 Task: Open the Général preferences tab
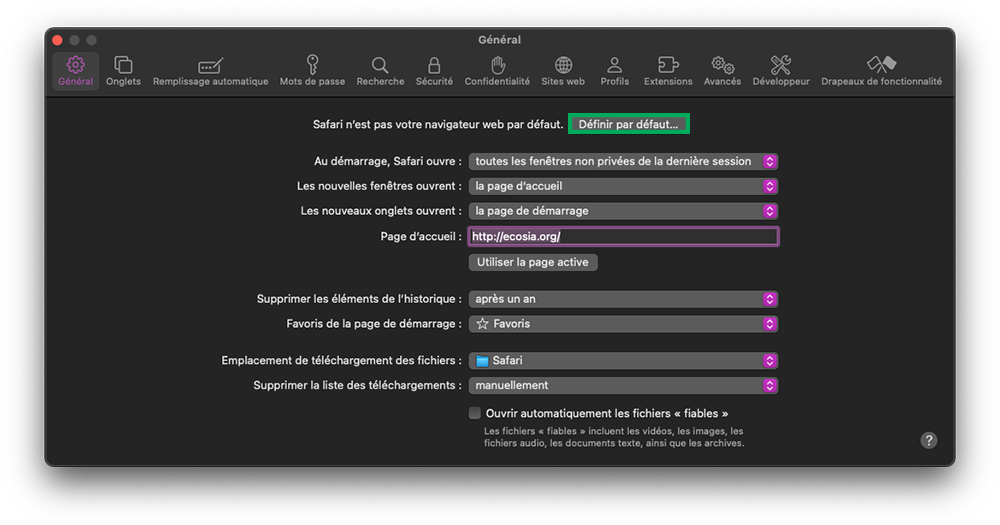(x=75, y=71)
